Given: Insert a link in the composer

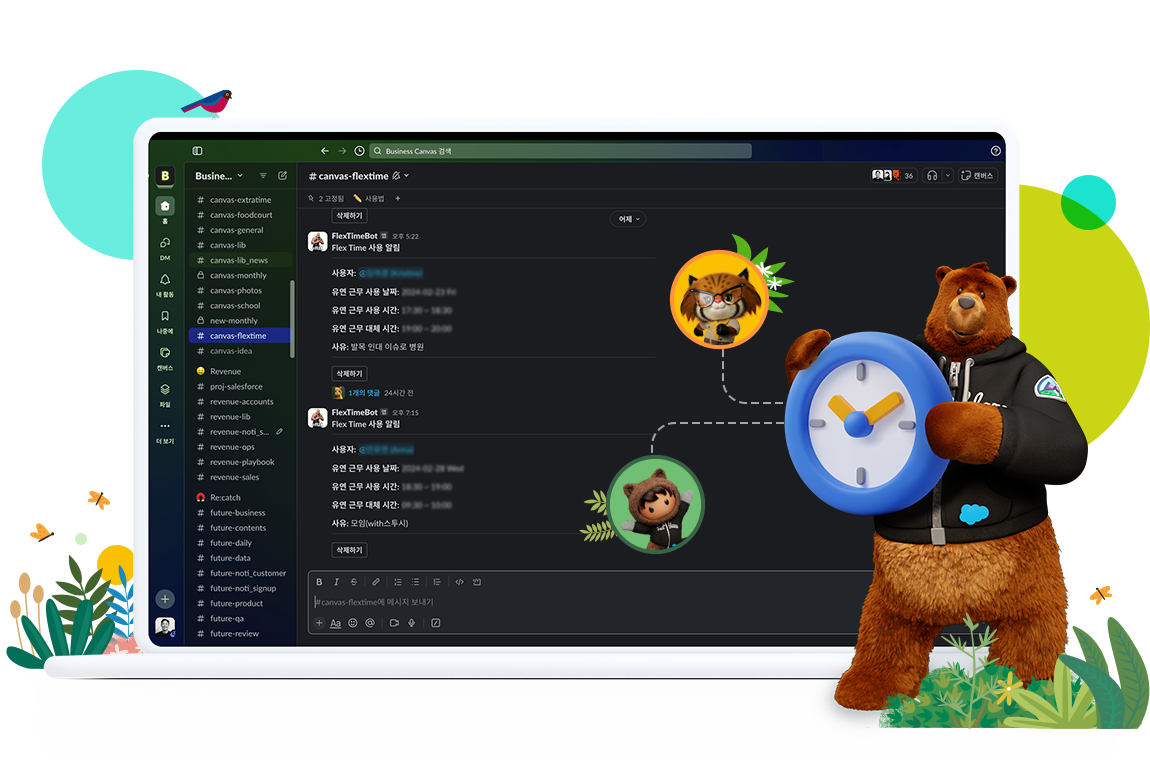Looking at the screenshot, I should click(376, 582).
